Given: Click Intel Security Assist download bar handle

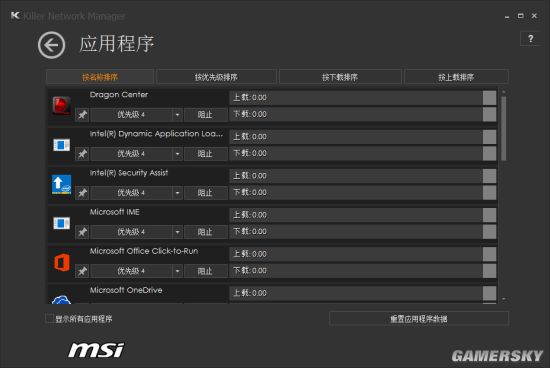Looking at the screenshot, I should (489, 193).
